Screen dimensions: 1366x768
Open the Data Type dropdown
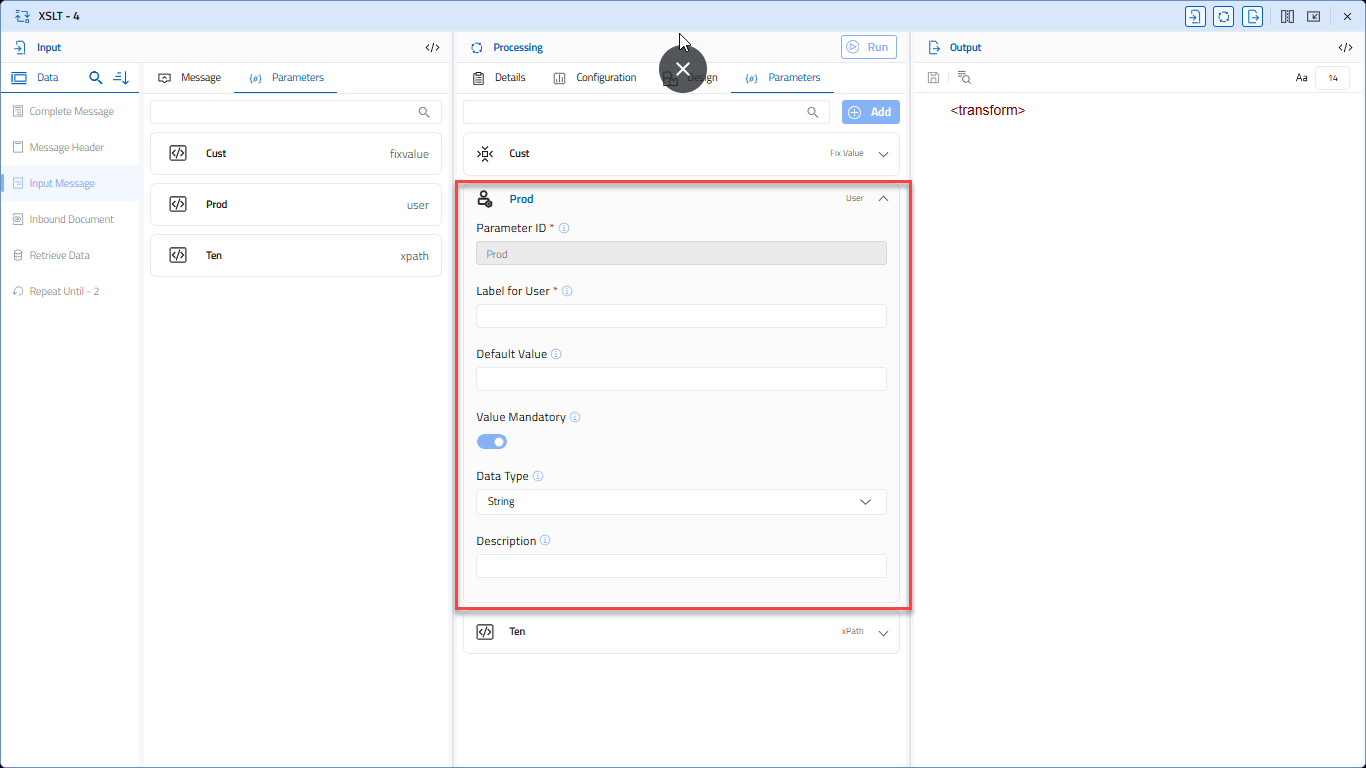pyautogui.click(x=681, y=502)
